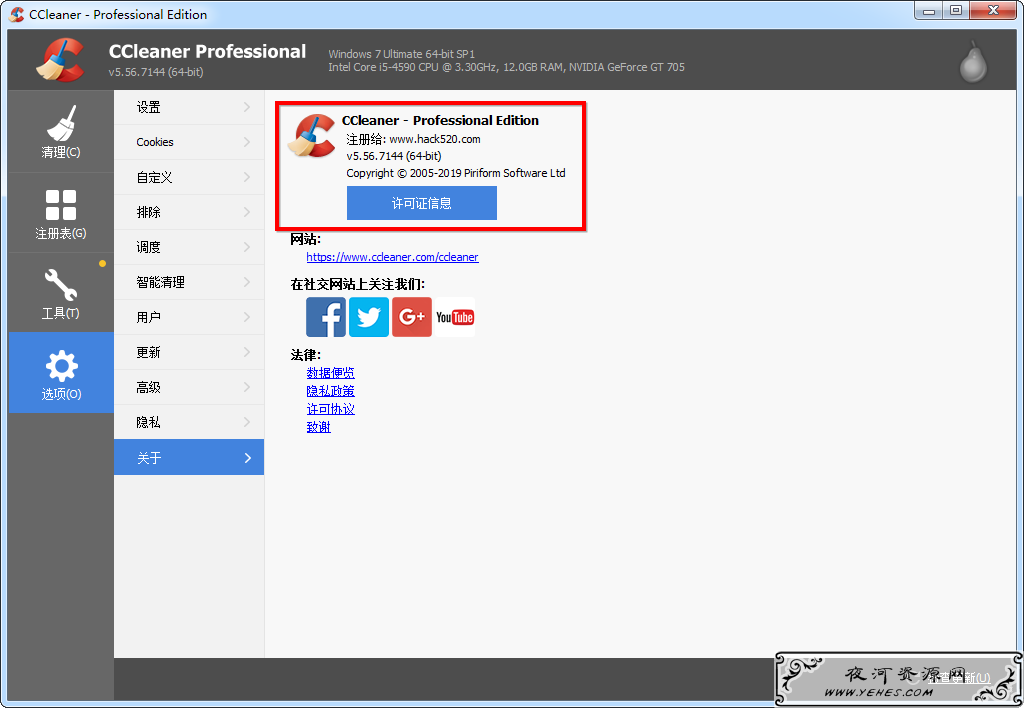Open the 致谢 link
1024x708 pixels.
coord(319,427)
